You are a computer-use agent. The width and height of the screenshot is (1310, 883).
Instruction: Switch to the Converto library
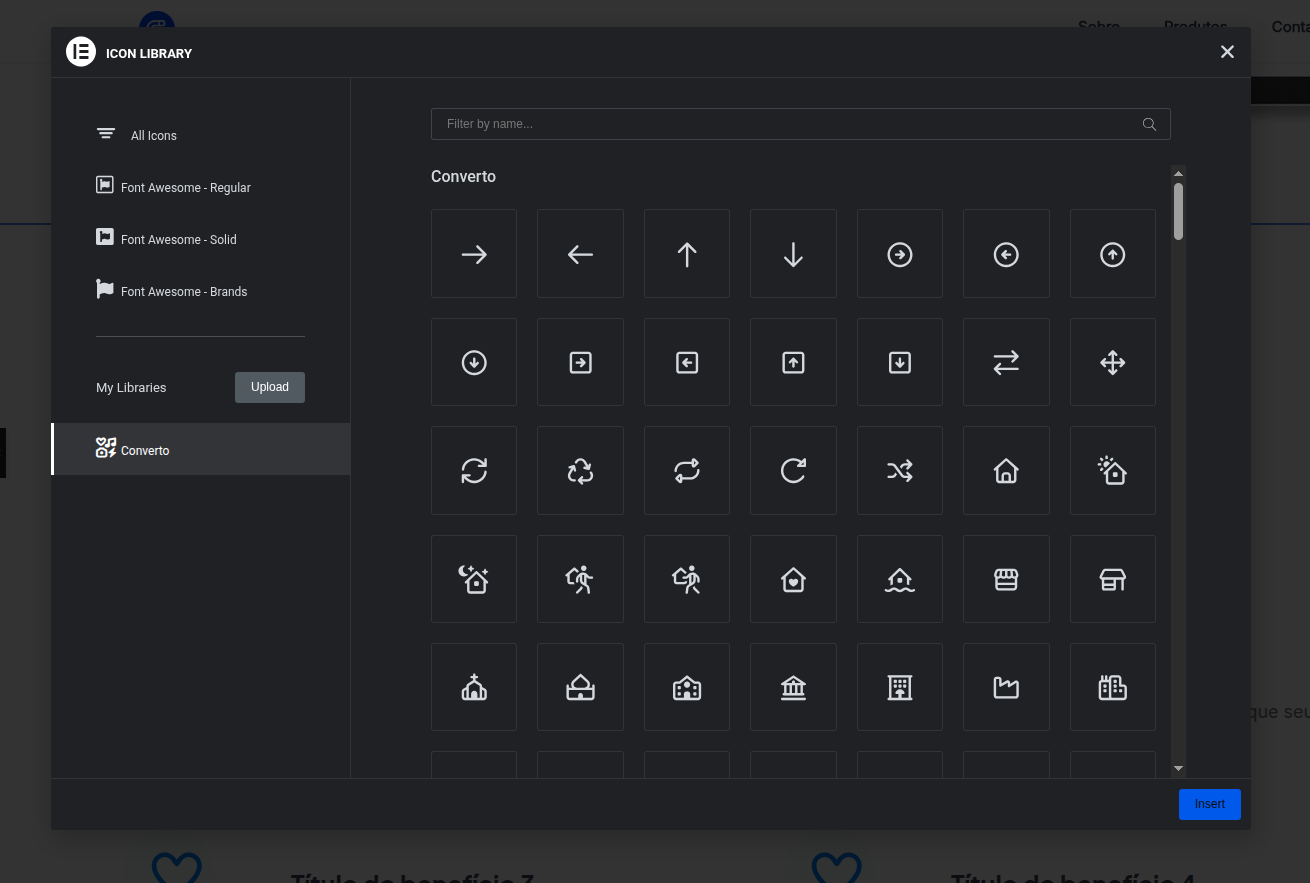tap(200, 449)
